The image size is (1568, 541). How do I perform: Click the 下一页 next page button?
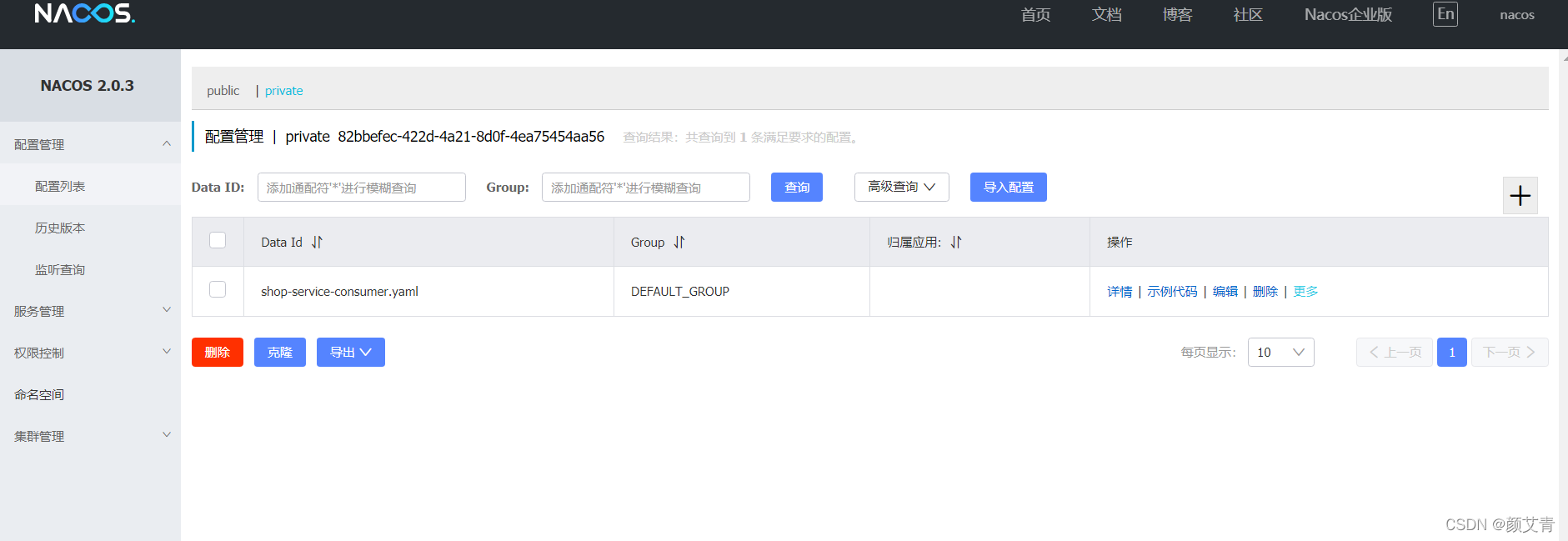pos(1510,352)
